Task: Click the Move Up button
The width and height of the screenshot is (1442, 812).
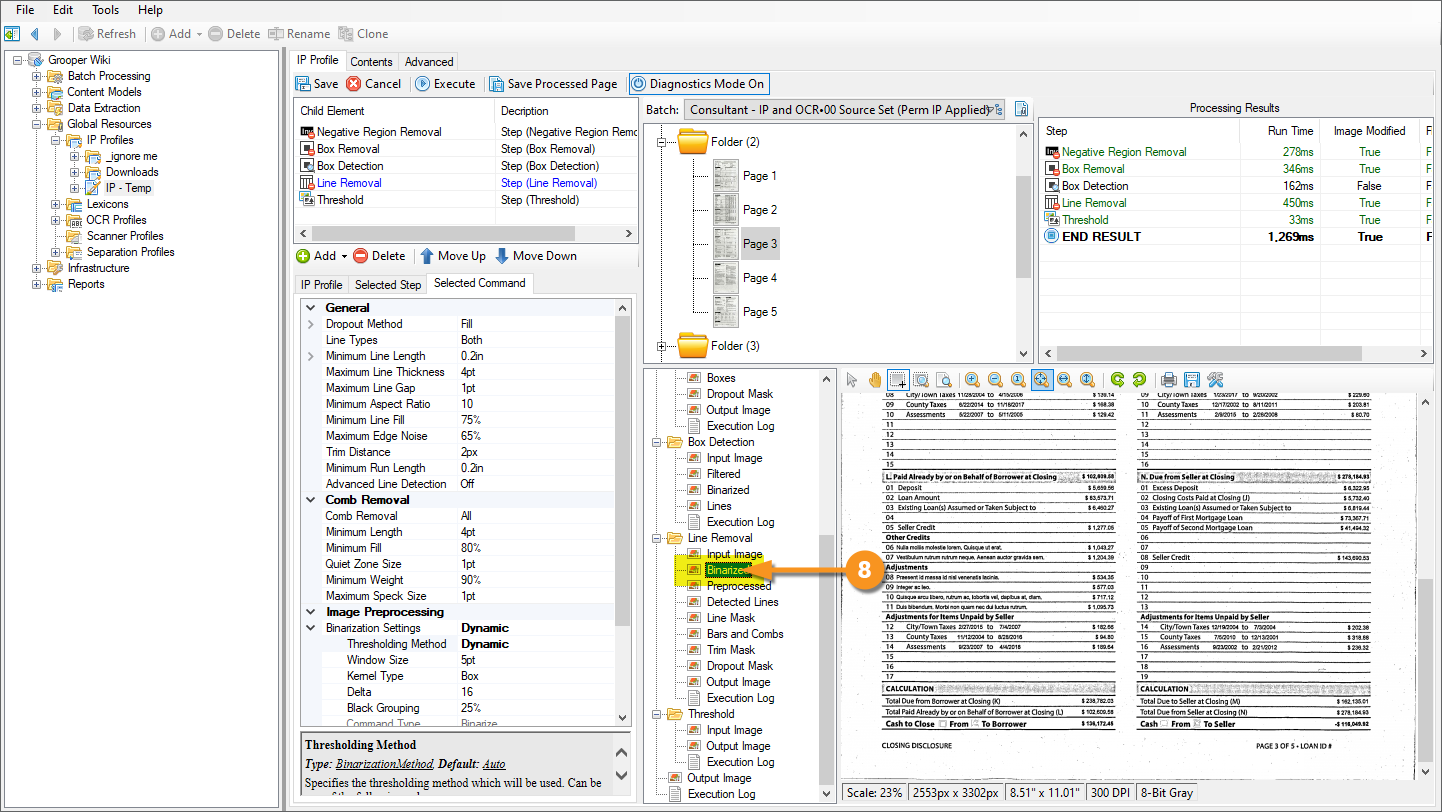Action: click(452, 256)
